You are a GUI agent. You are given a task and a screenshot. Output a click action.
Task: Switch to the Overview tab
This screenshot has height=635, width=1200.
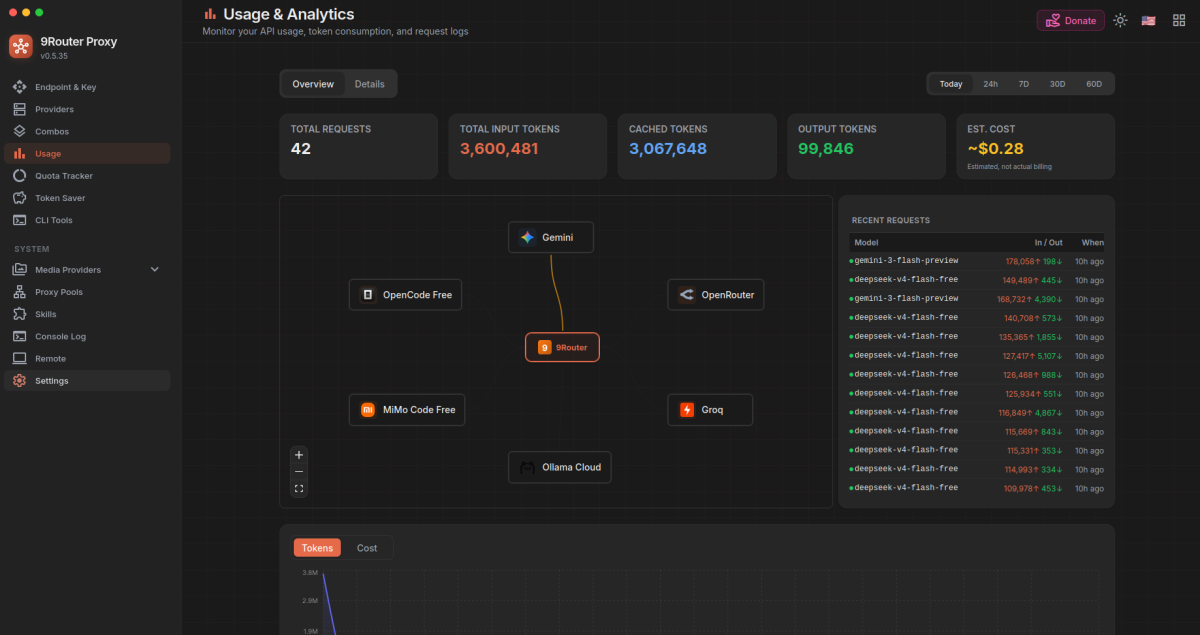coord(313,84)
